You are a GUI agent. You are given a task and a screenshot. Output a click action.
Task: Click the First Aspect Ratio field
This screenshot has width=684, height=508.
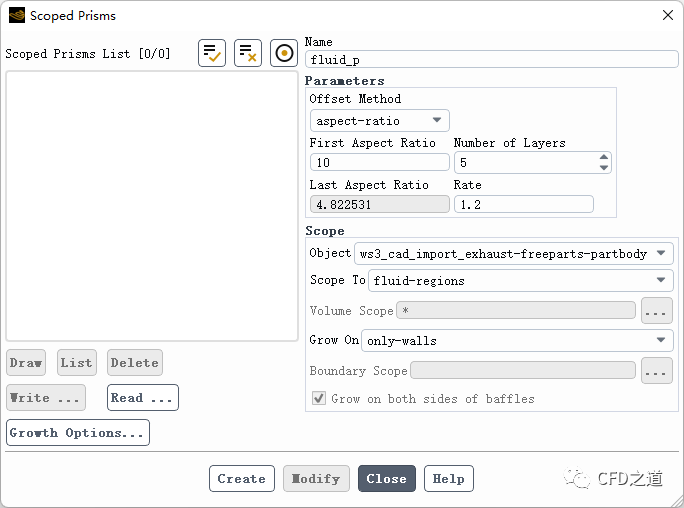tap(379, 163)
